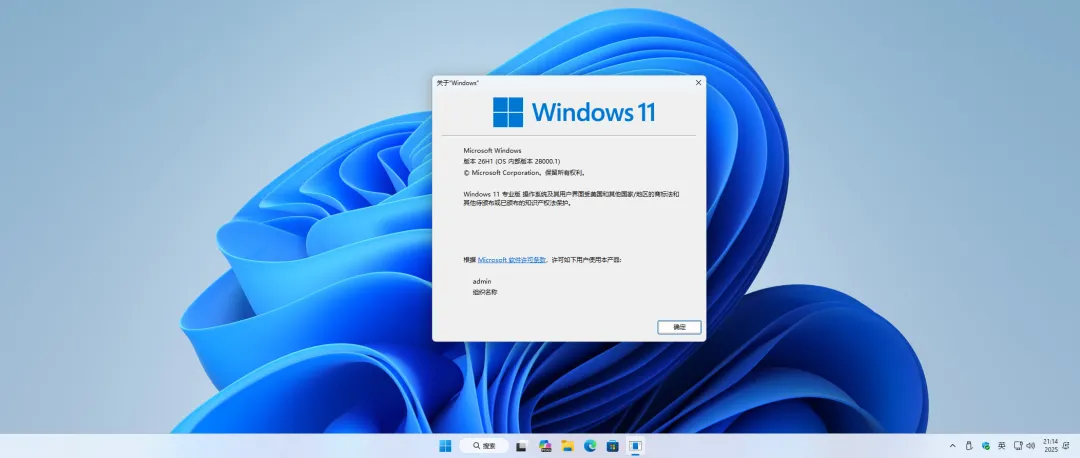1080x458 pixels.
Task: Click the Windows 11 logo in the dialog
Action: (x=574, y=112)
